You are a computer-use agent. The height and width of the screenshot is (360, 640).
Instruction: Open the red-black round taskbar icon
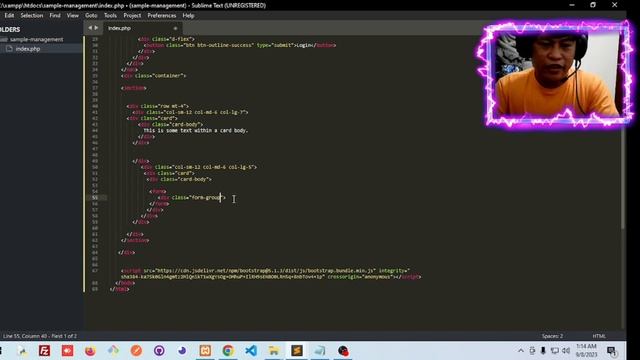click(x=343, y=351)
